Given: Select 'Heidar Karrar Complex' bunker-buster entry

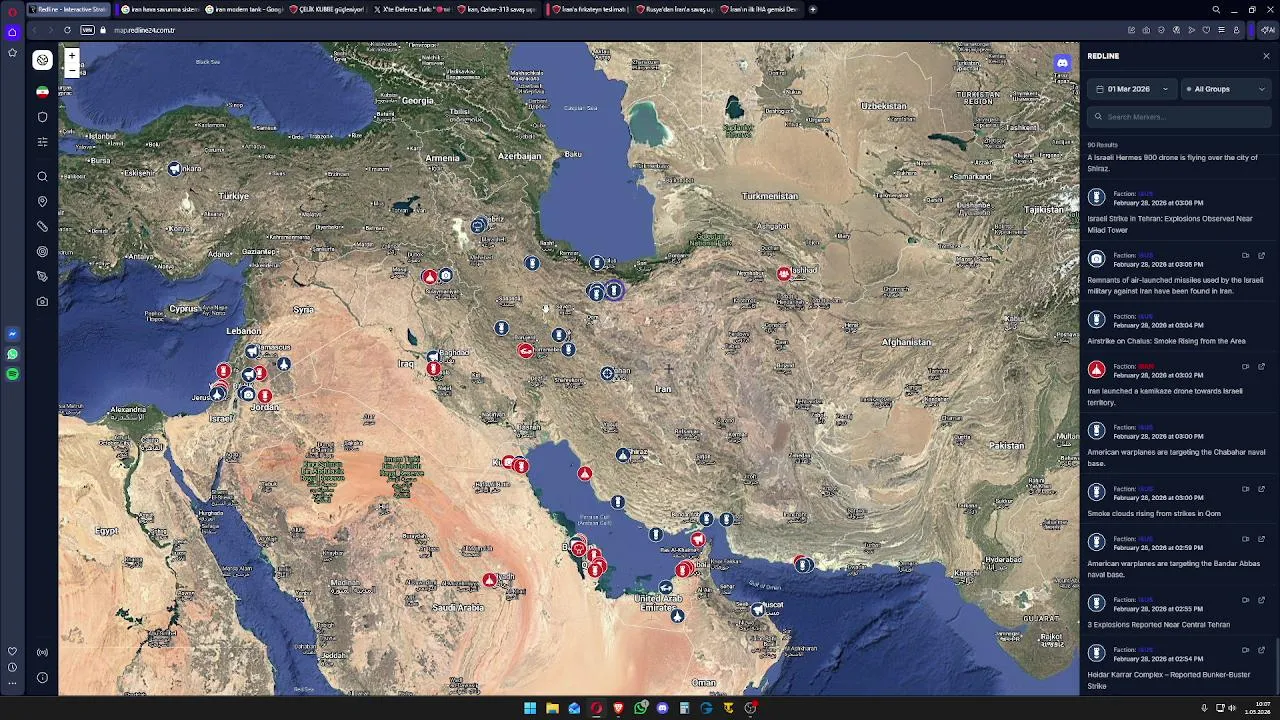Looking at the screenshot, I should point(1178,666).
